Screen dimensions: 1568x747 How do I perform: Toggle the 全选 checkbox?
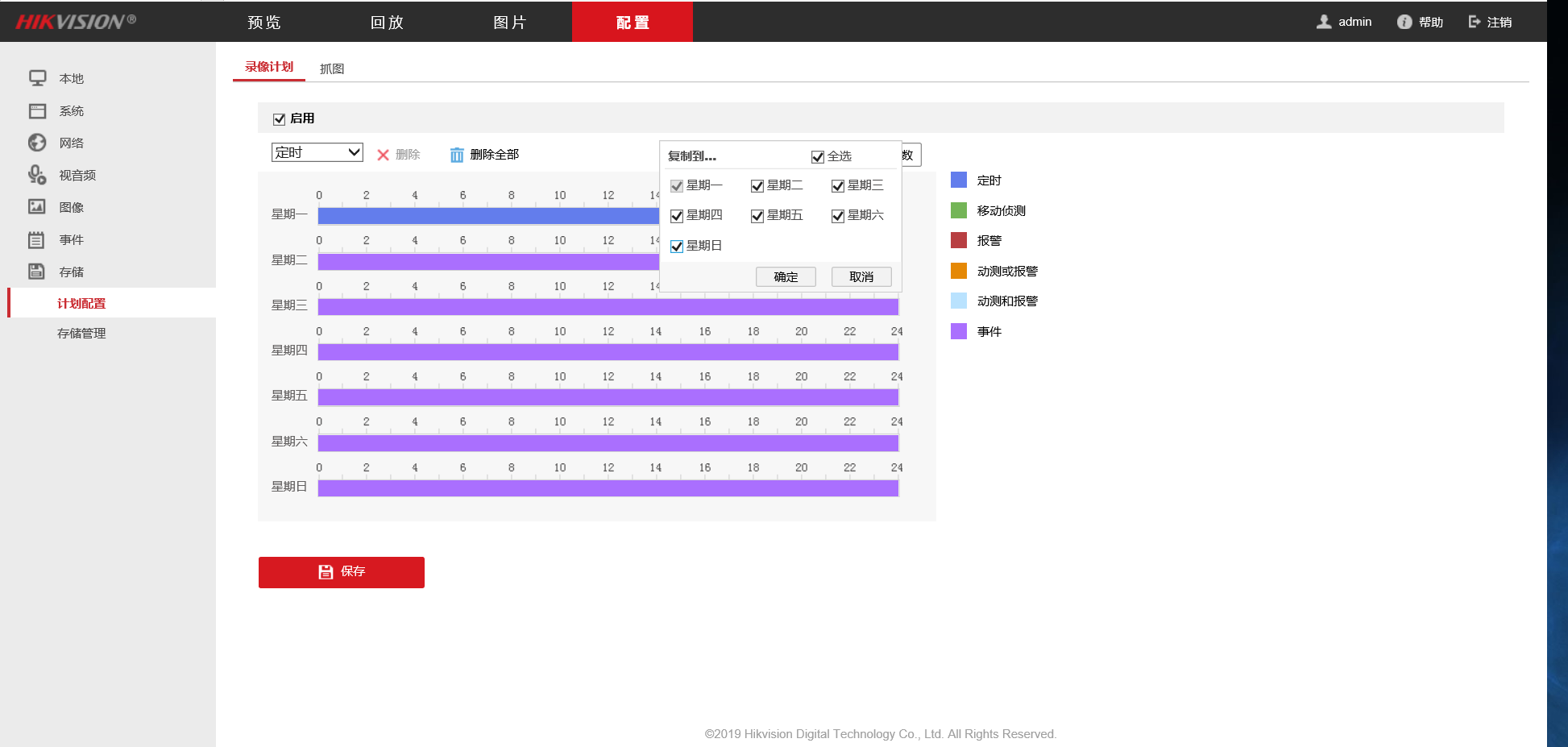[x=818, y=157]
